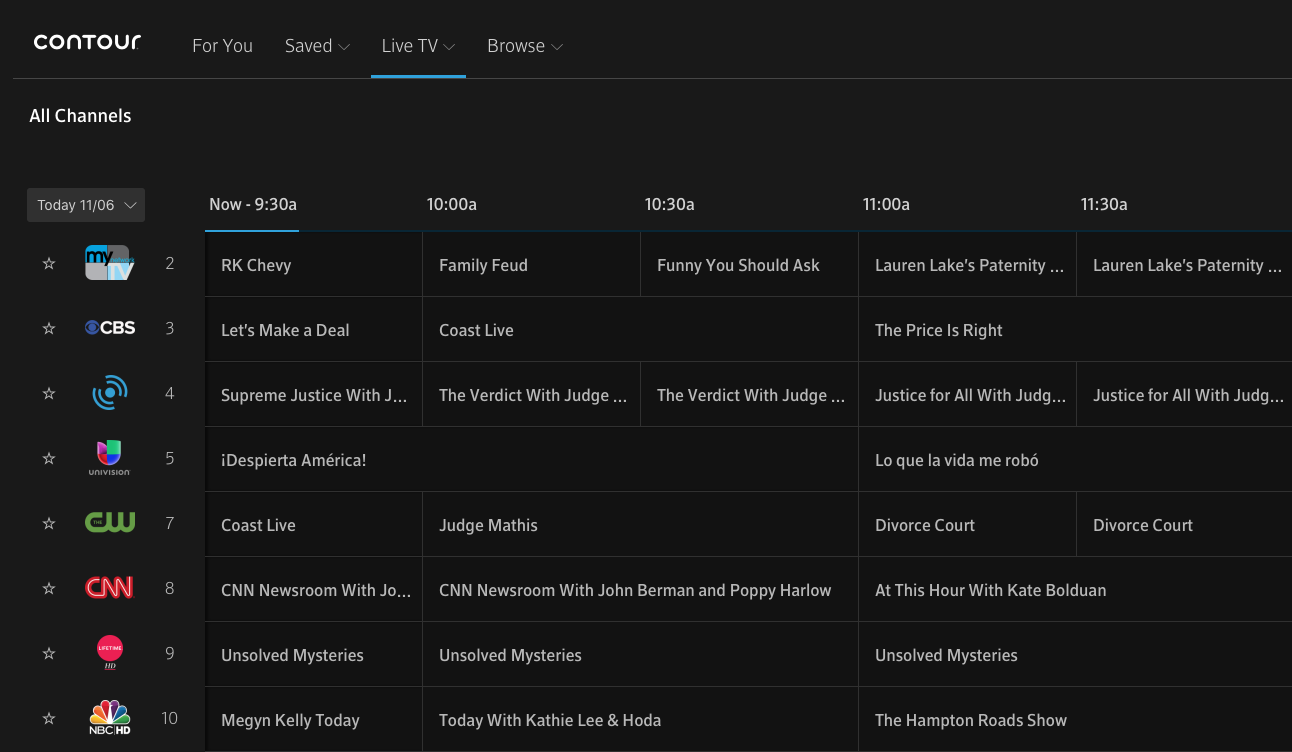The height and width of the screenshot is (752, 1292).
Task: Open The Hampton Roads Show
Action: pos(1076,720)
